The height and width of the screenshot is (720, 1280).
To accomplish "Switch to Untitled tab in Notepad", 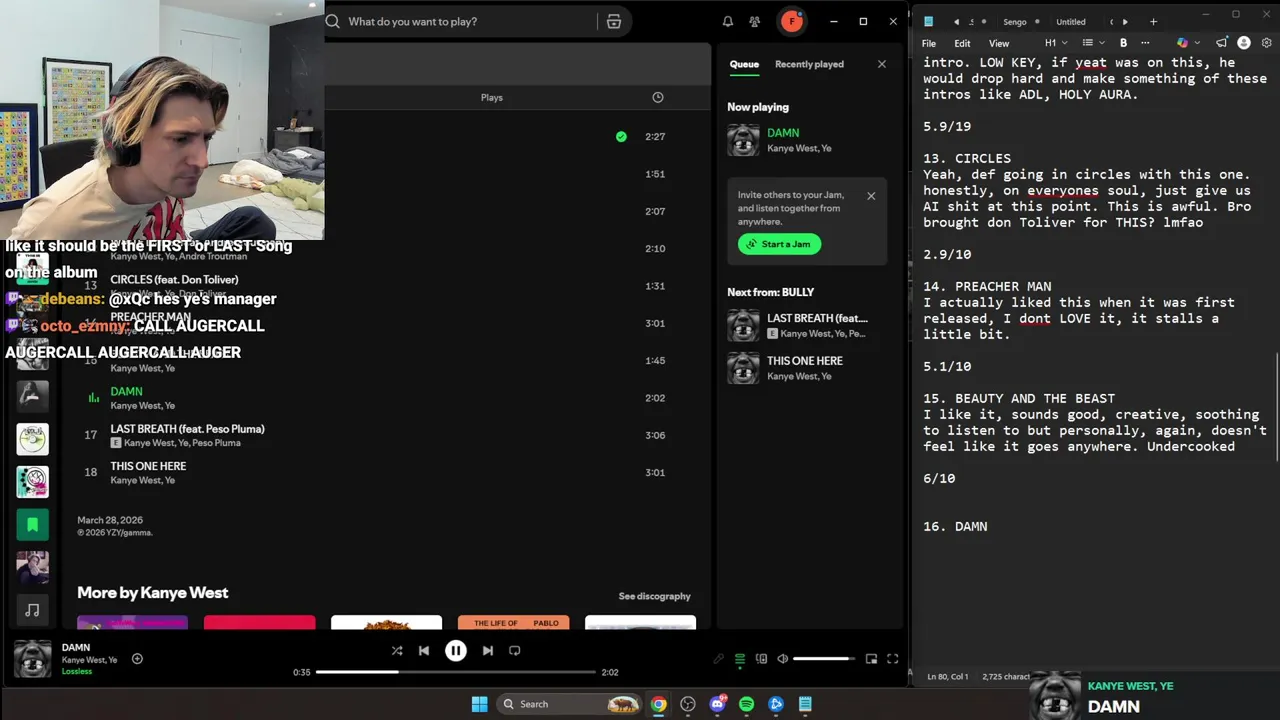I will pos(1070,21).
